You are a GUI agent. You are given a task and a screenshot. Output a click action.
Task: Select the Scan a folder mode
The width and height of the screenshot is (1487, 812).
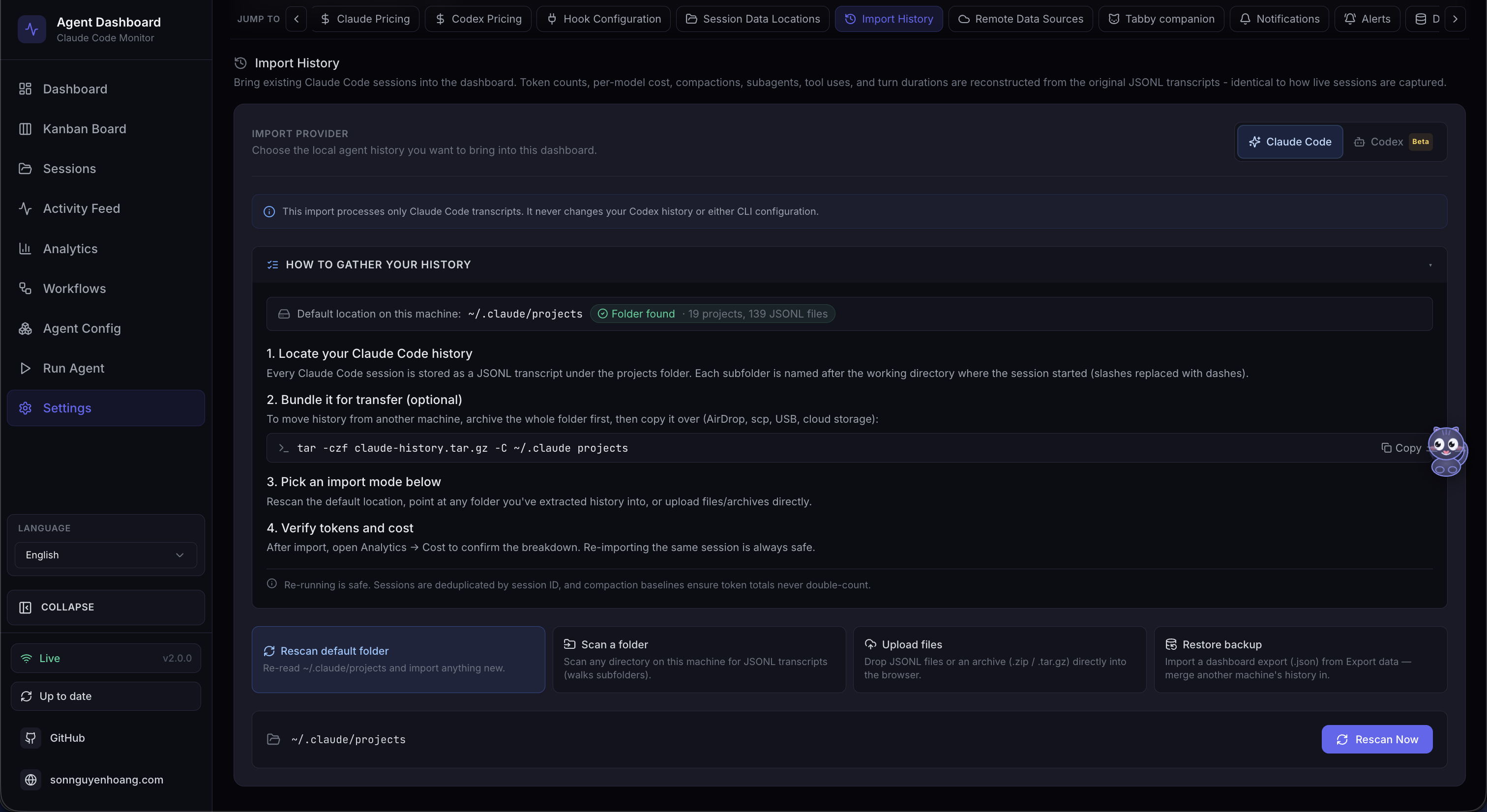pos(699,659)
